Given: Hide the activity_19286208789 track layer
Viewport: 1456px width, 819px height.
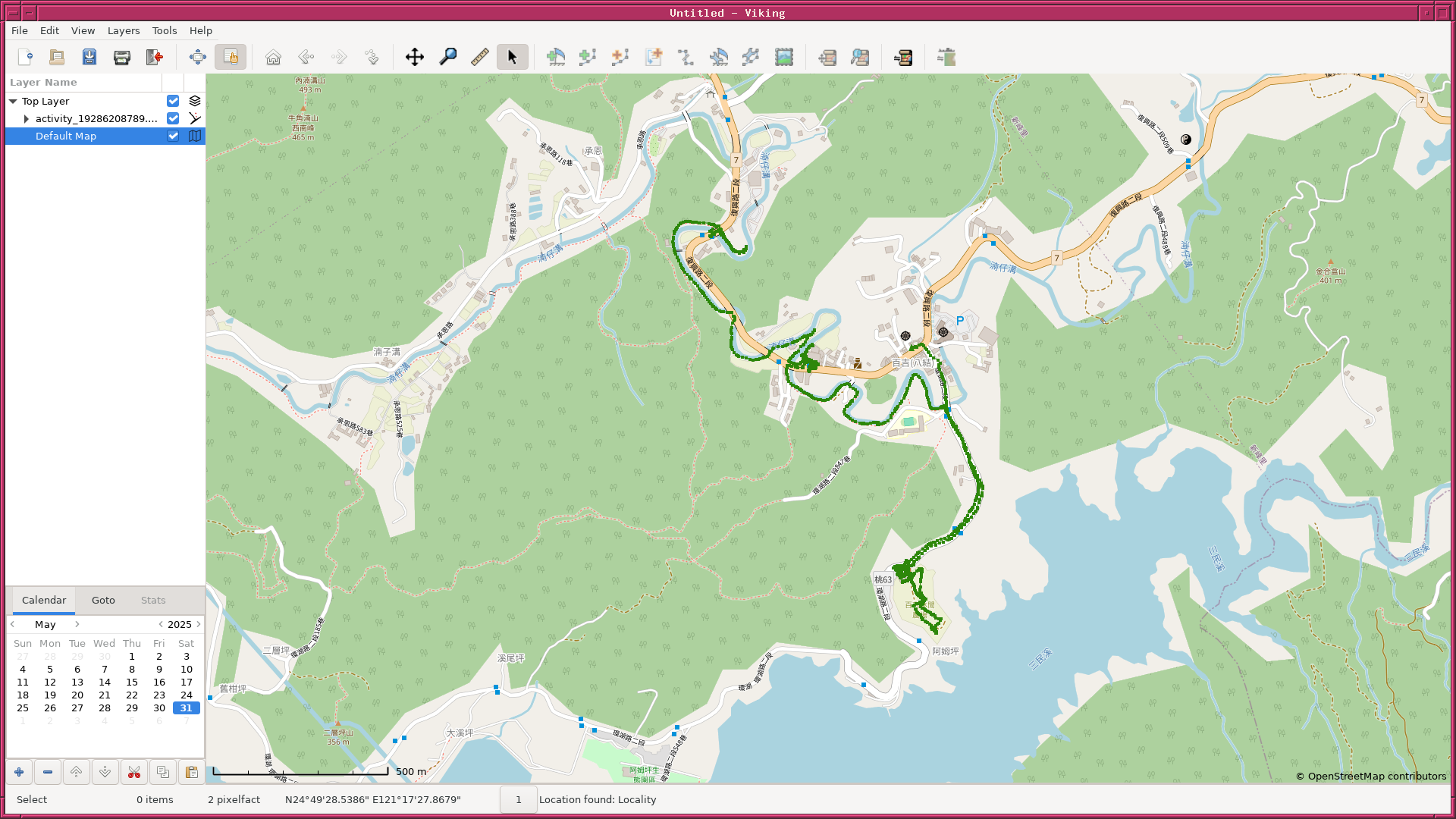Looking at the screenshot, I should pos(173,118).
